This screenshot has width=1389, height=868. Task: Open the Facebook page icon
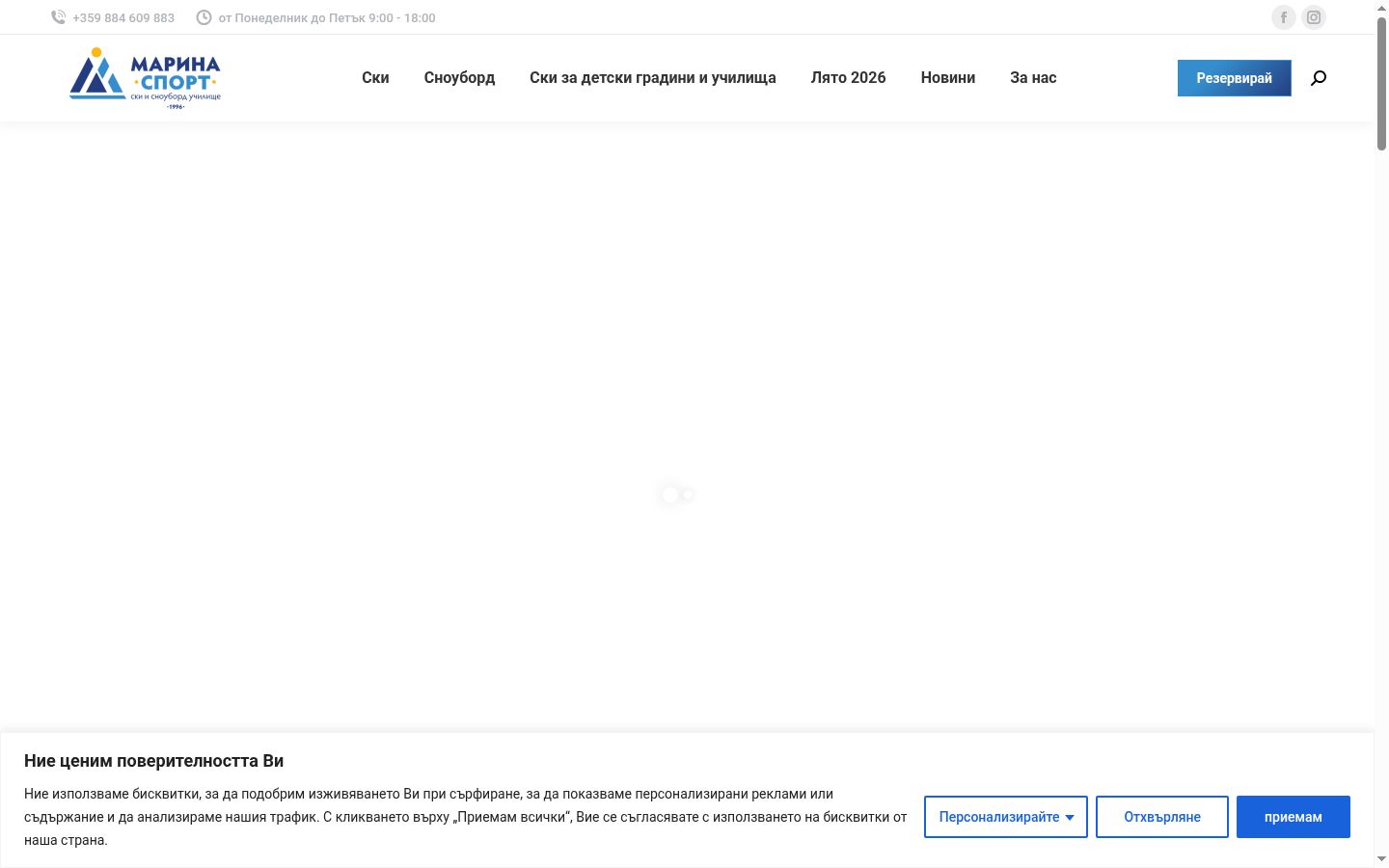point(1283,17)
